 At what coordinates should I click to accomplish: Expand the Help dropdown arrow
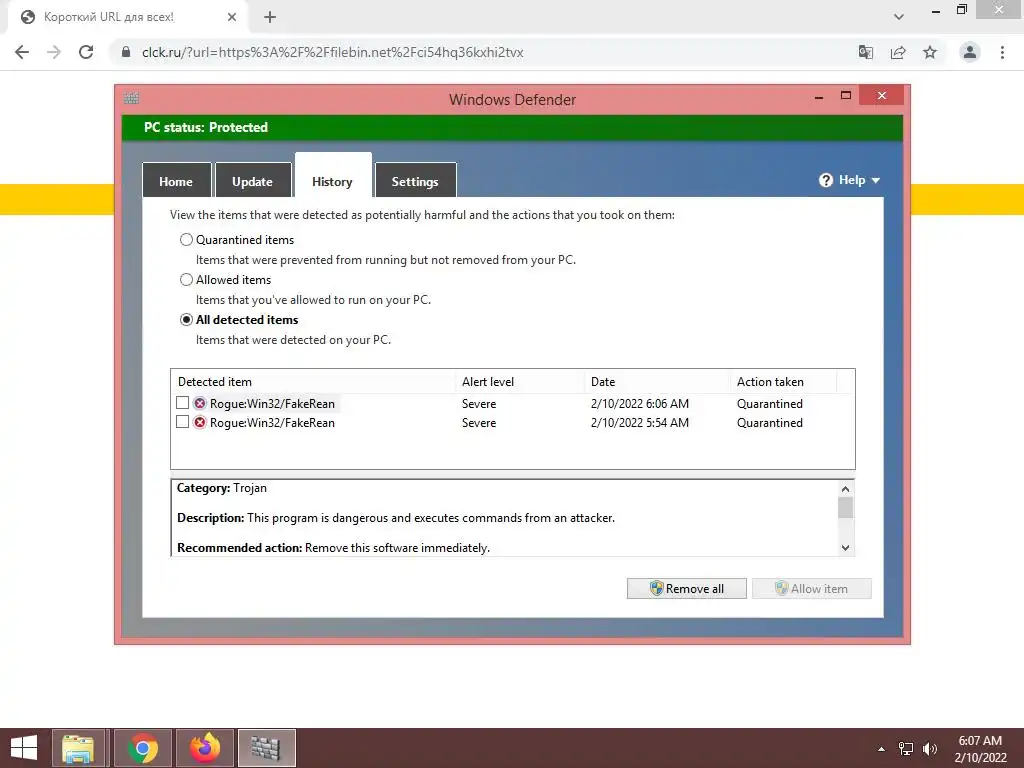[x=876, y=180]
